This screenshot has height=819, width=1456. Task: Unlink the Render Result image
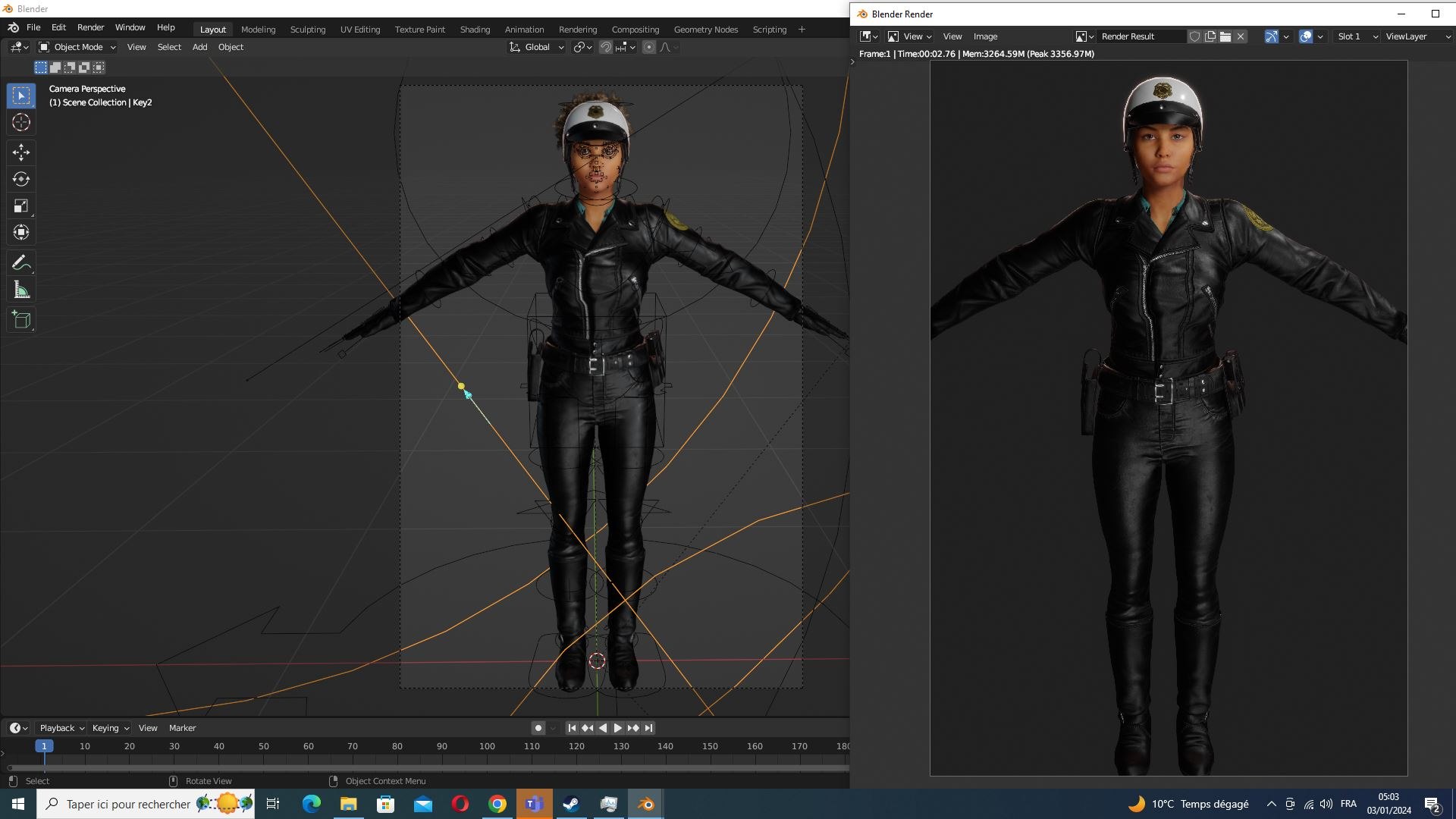click(1241, 36)
